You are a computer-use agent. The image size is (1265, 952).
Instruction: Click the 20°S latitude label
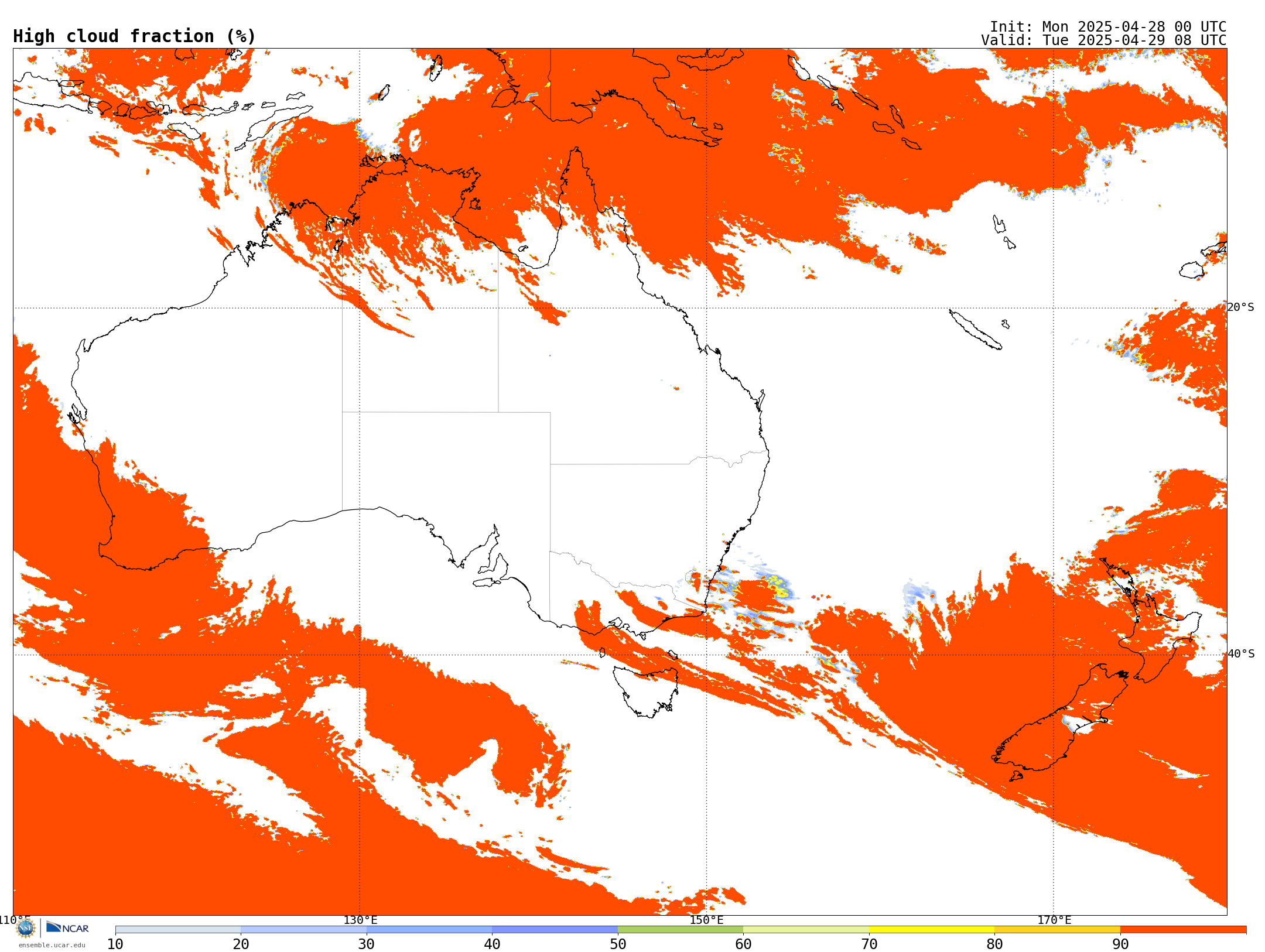[x=1241, y=307]
